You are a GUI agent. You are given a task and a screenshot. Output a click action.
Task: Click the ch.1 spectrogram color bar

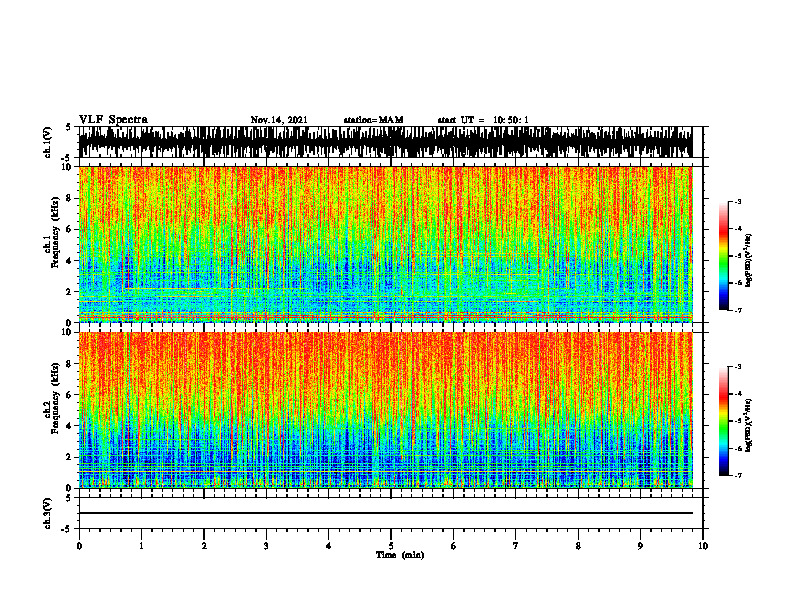[723, 256]
